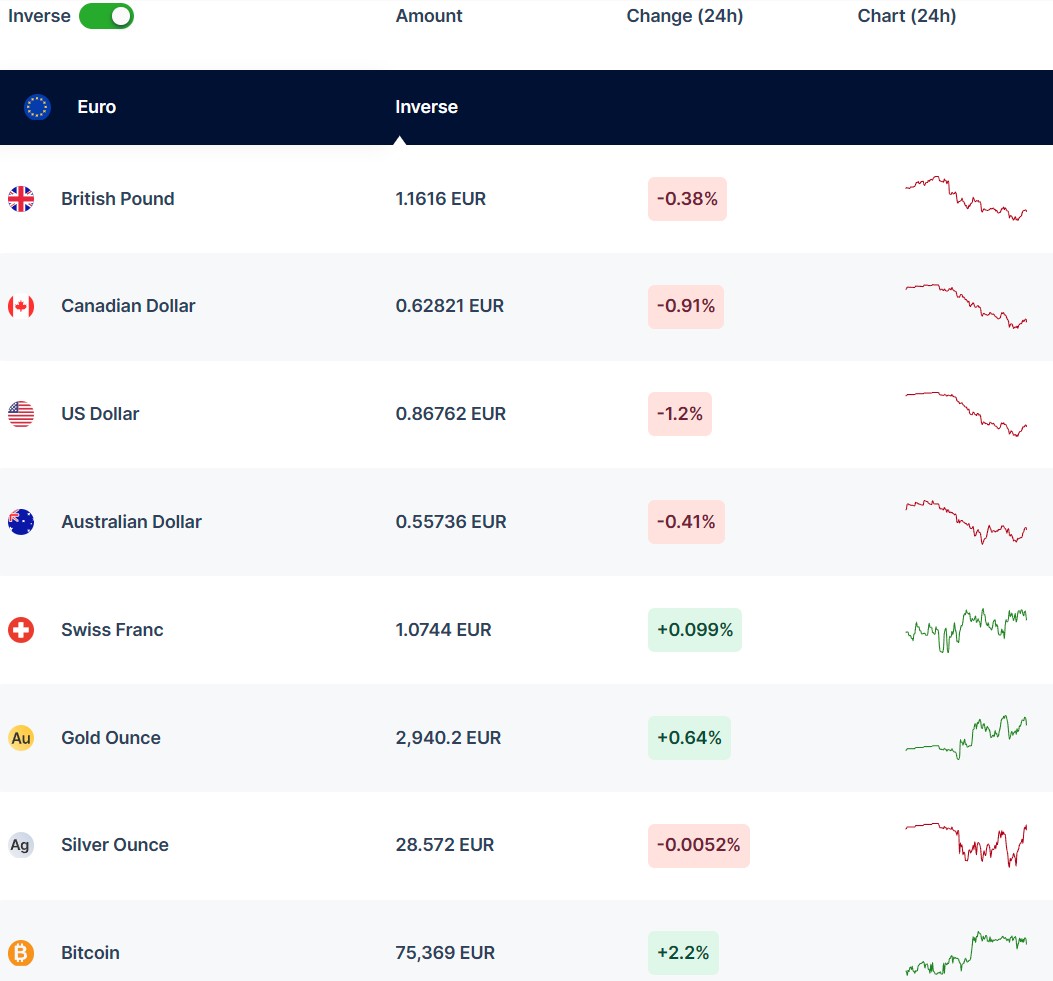Click the British Pound flag icon
1053x981 pixels.
(21, 199)
